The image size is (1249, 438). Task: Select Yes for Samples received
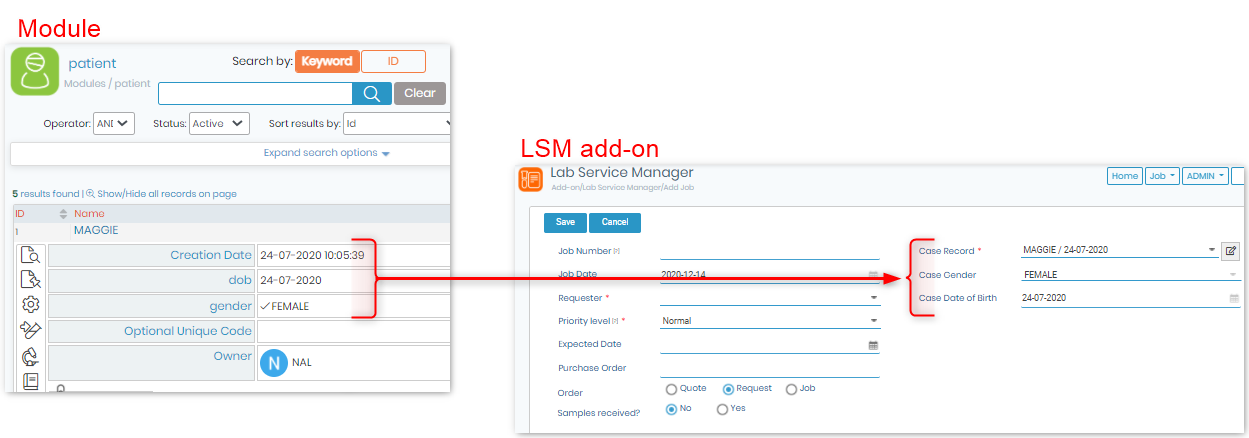pos(722,409)
